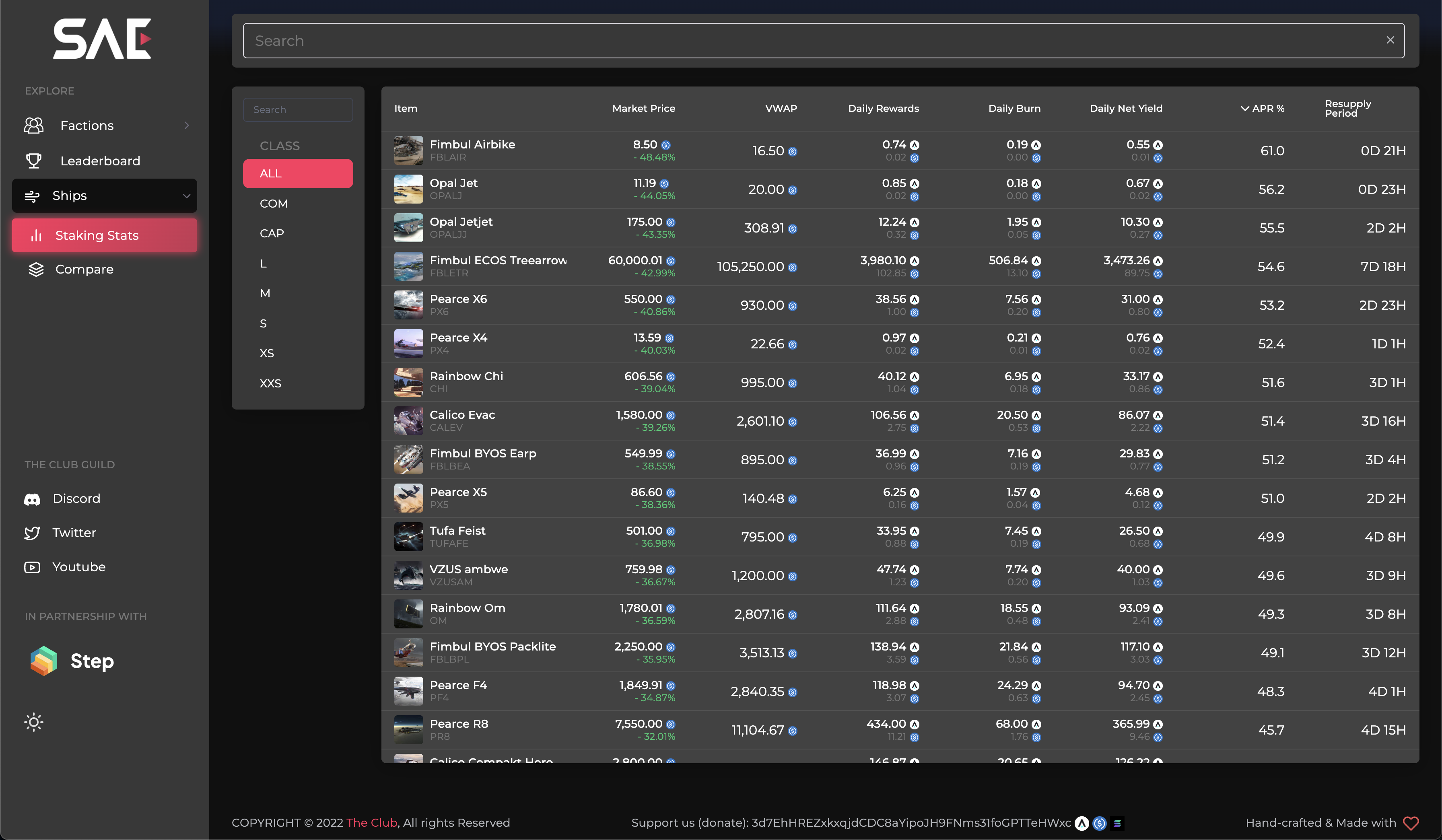Image resolution: width=1442 pixels, height=840 pixels.
Task: Click the heart icon in the footer
Action: click(x=1411, y=823)
